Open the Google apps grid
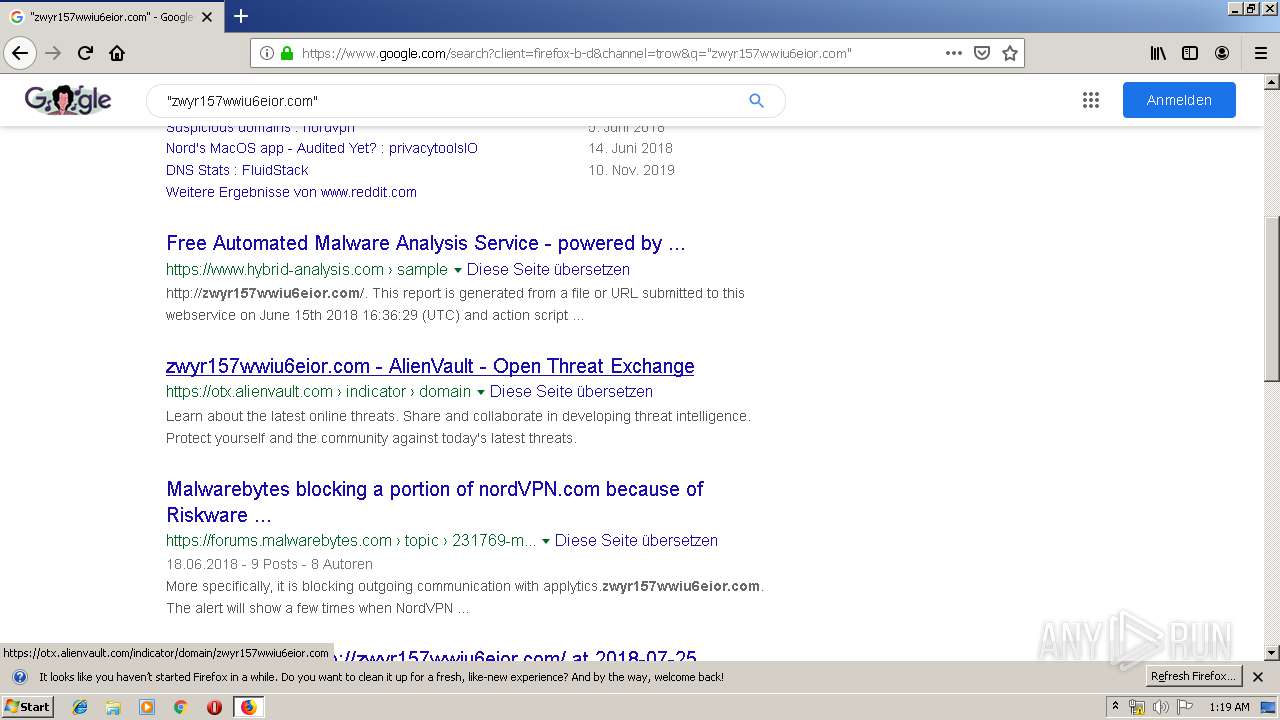 tap(1091, 100)
